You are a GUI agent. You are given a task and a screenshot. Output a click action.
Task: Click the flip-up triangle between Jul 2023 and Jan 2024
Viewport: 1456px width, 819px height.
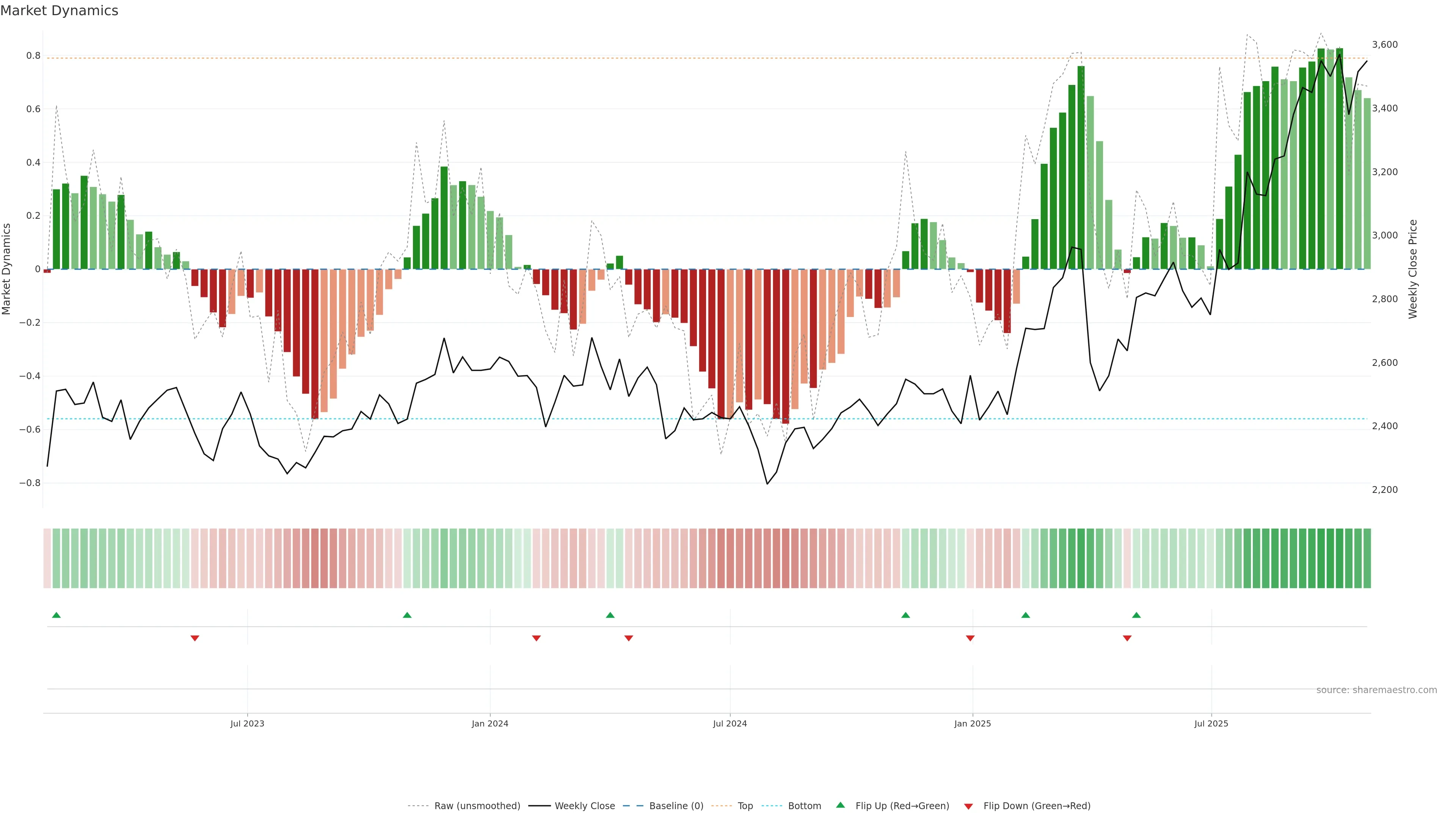click(407, 615)
